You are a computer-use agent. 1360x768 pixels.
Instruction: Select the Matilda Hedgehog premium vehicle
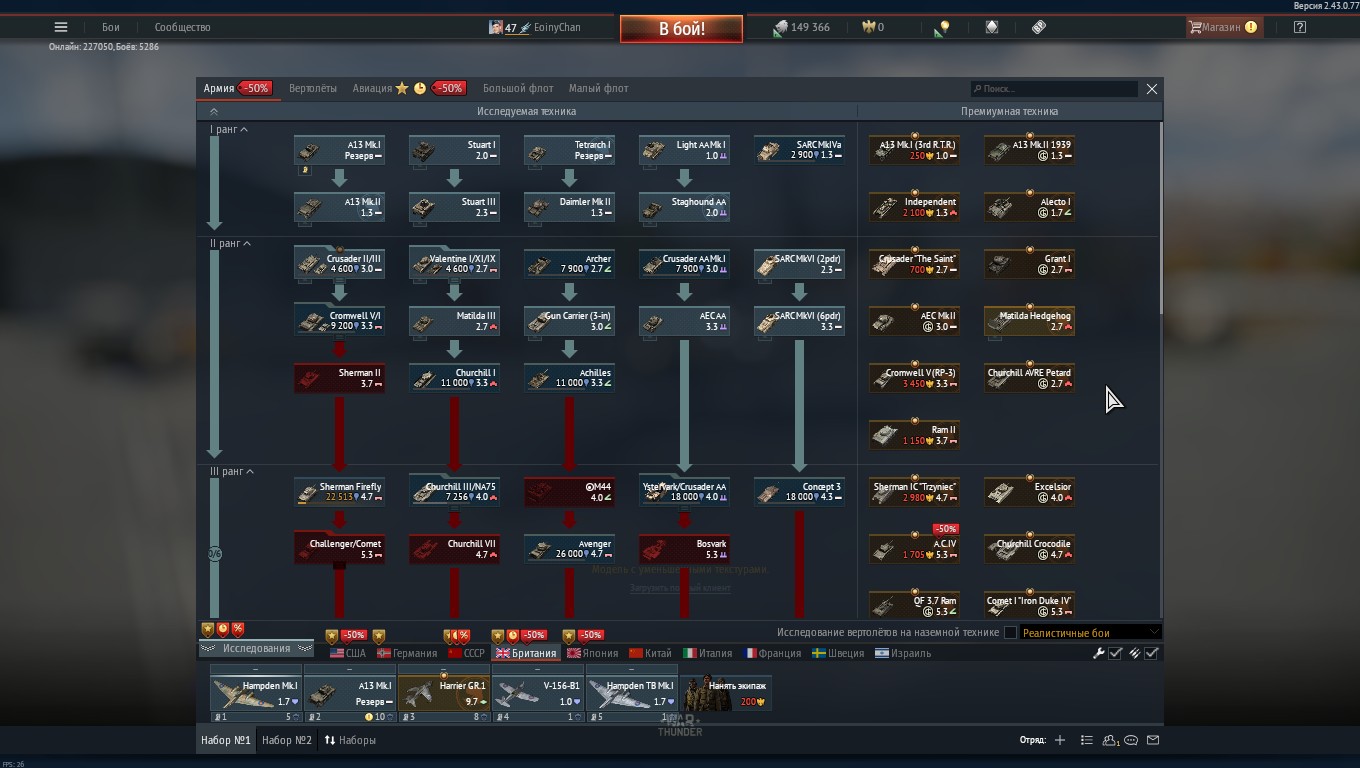click(1029, 320)
